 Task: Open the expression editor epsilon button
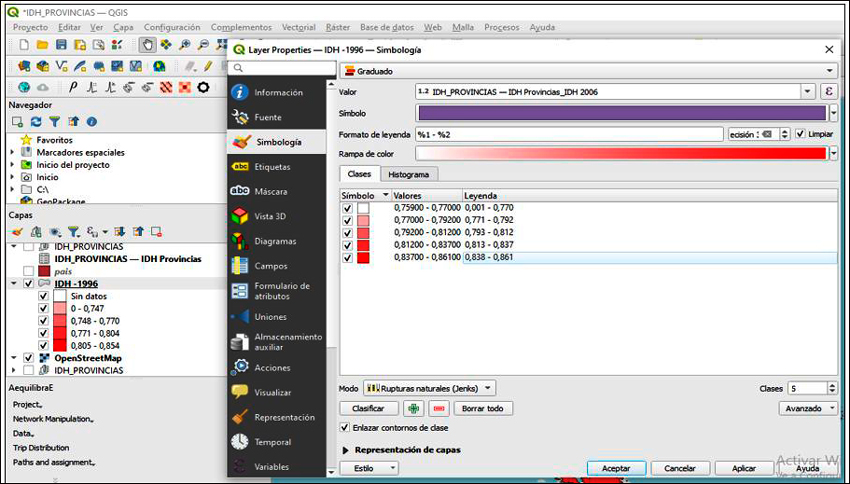coord(828,91)
